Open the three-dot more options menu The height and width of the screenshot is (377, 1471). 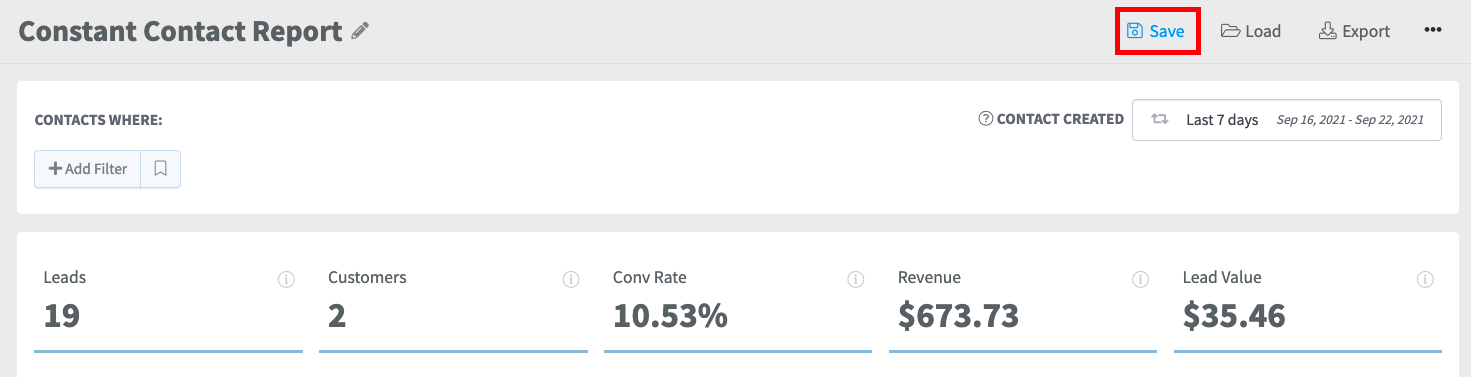1433,30
